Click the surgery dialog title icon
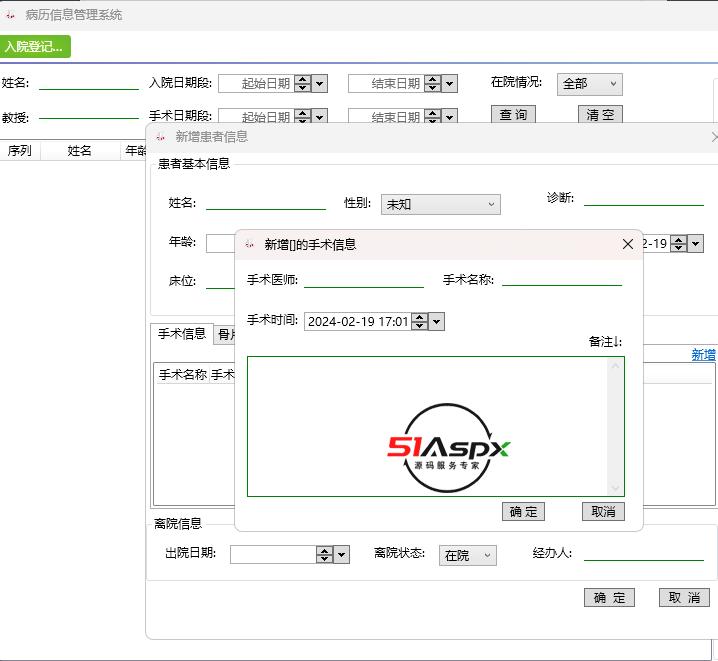718x661 pixels. [x=250, y=244]
